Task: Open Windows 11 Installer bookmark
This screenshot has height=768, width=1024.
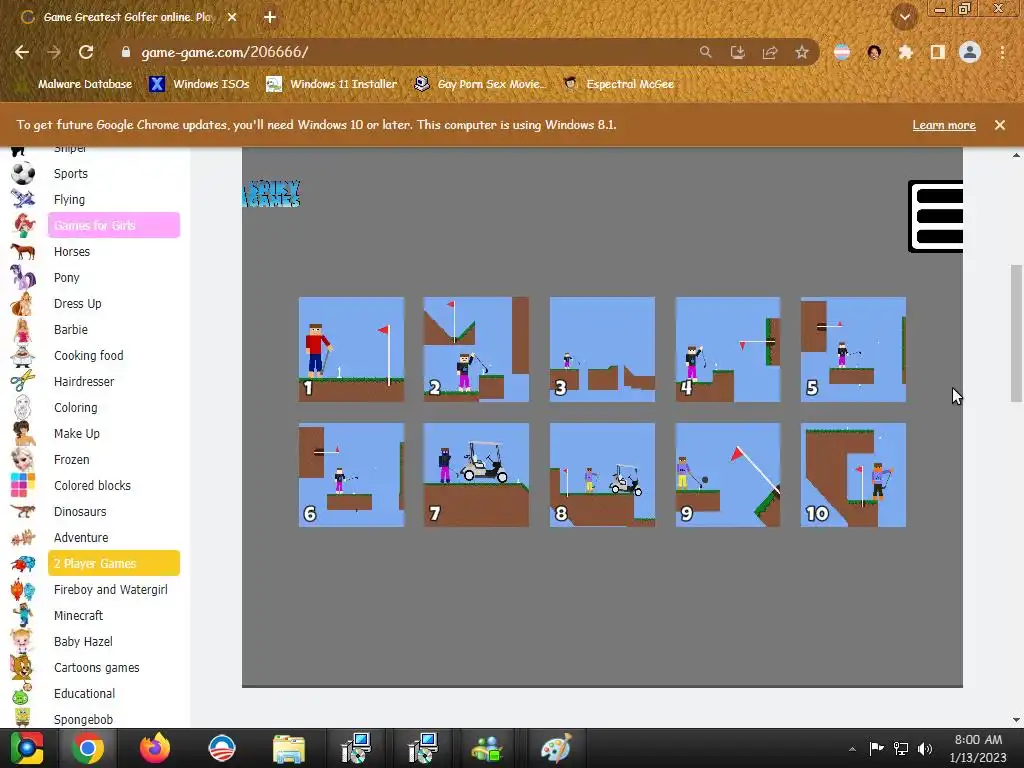Action: point(332,84)
